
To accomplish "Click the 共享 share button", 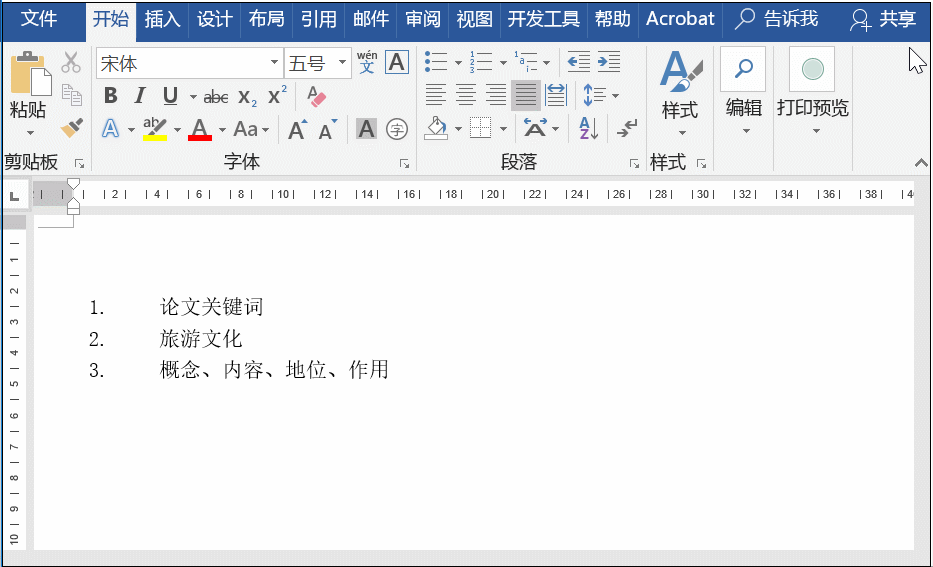I will 884,19.
